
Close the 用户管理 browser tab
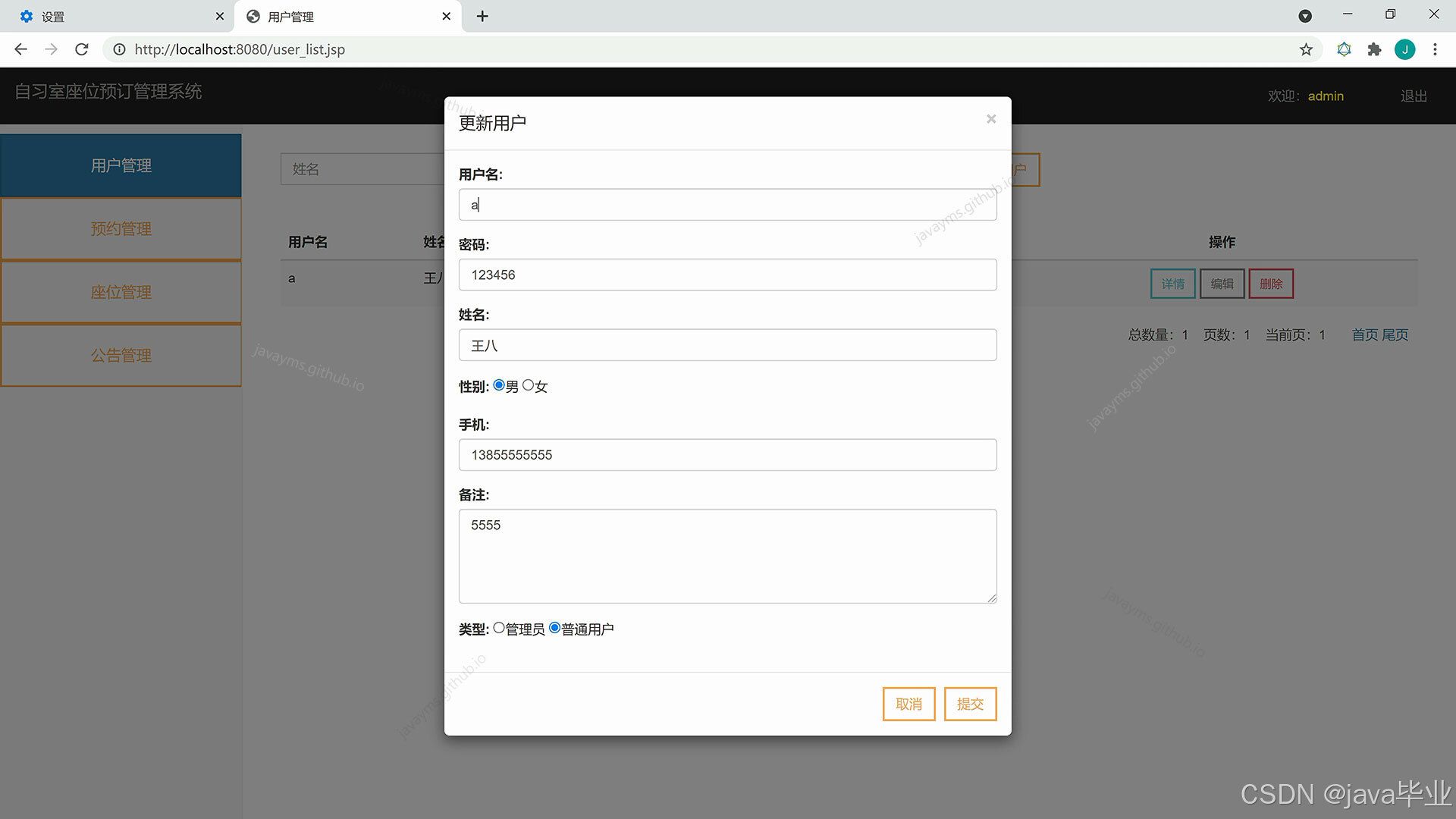(446, 16)
